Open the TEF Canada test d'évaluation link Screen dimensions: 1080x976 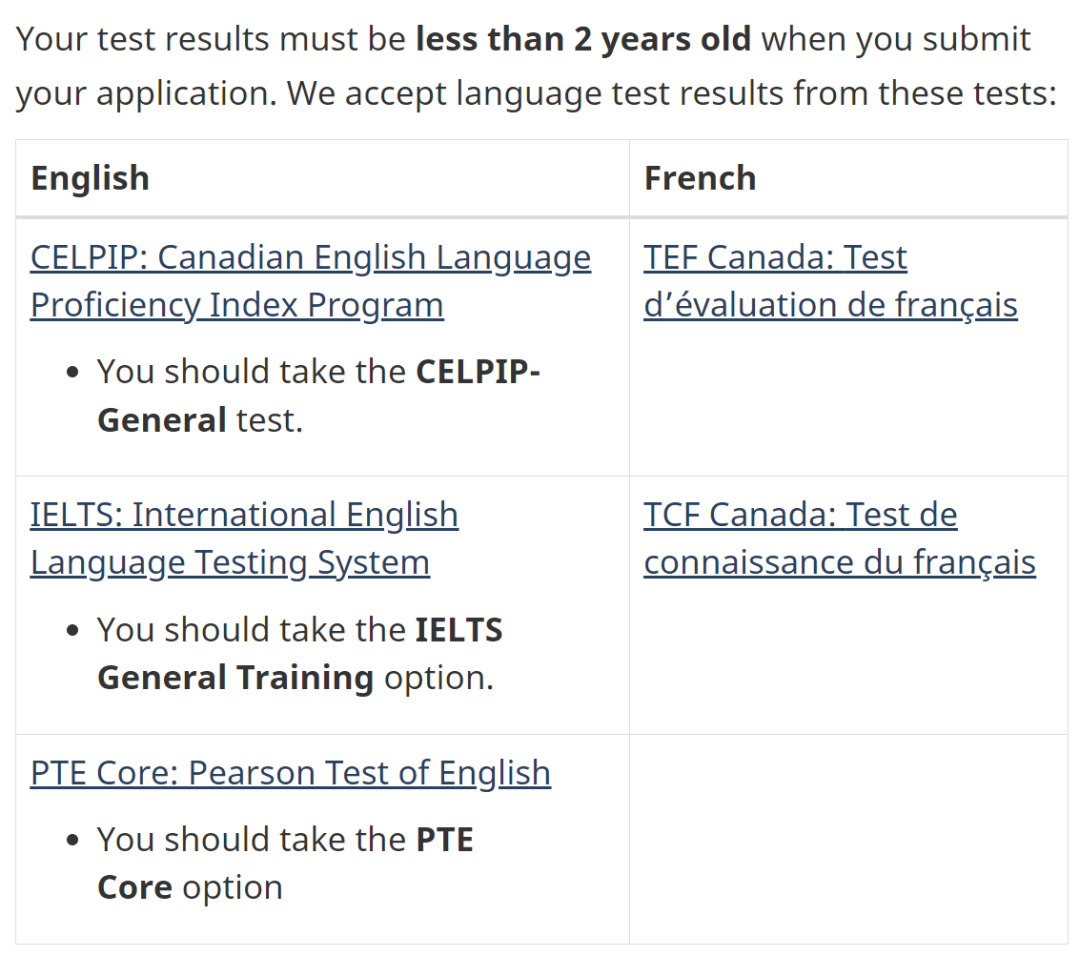[775, 258]
